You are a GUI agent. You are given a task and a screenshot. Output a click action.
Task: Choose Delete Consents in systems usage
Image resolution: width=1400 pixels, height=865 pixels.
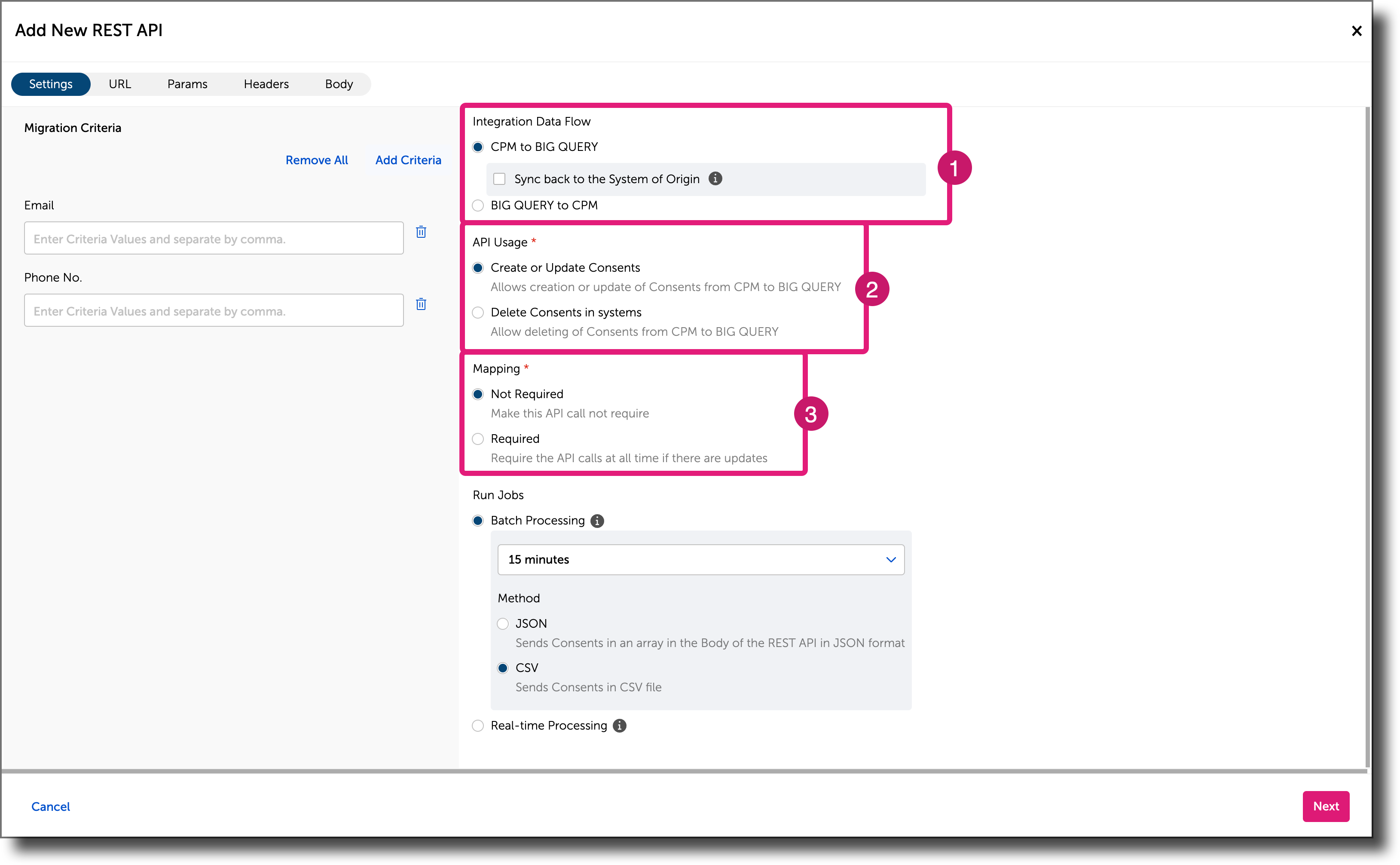point(478,313)
